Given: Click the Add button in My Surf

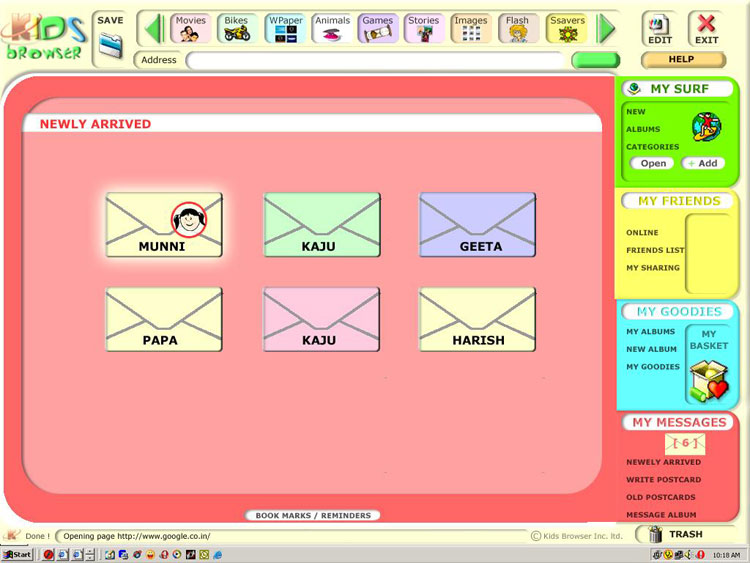Looking at the screenshot, I should coord(703,163).
